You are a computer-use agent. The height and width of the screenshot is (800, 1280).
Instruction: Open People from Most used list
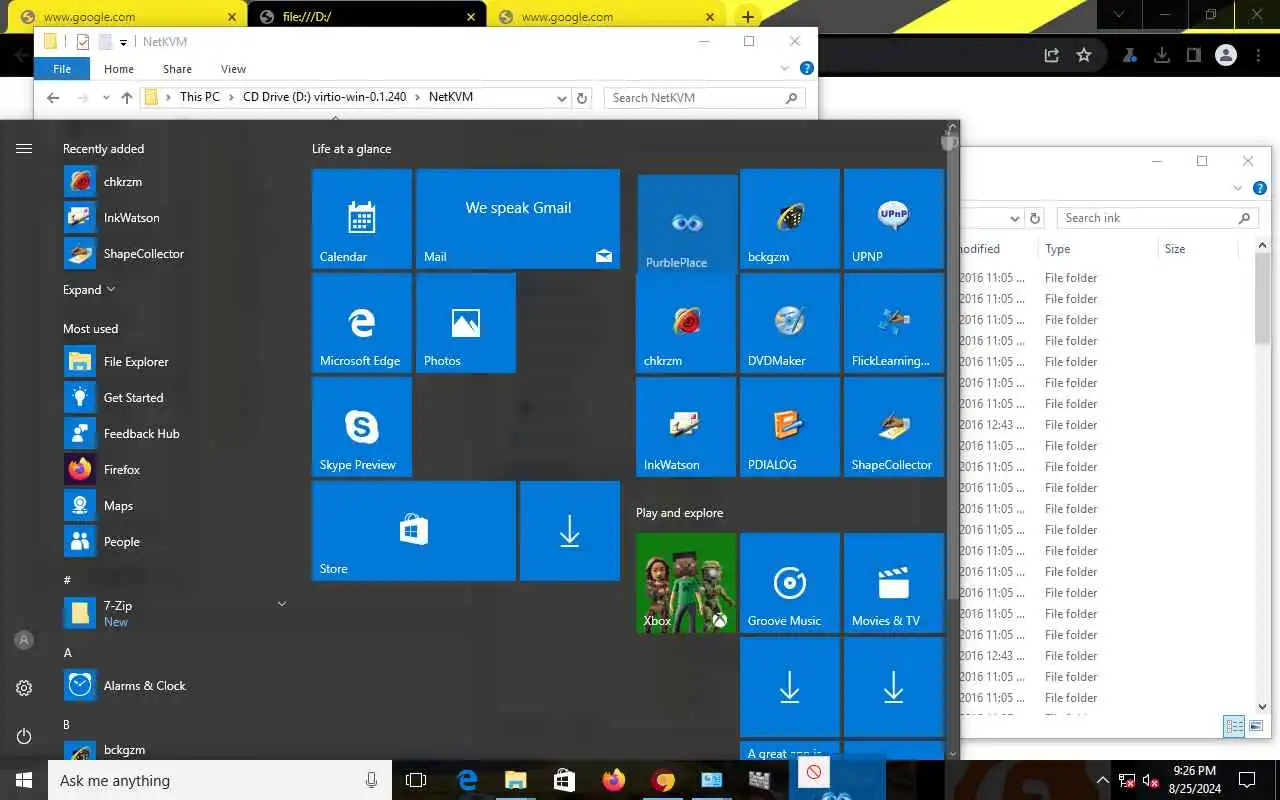coord(175,541)
